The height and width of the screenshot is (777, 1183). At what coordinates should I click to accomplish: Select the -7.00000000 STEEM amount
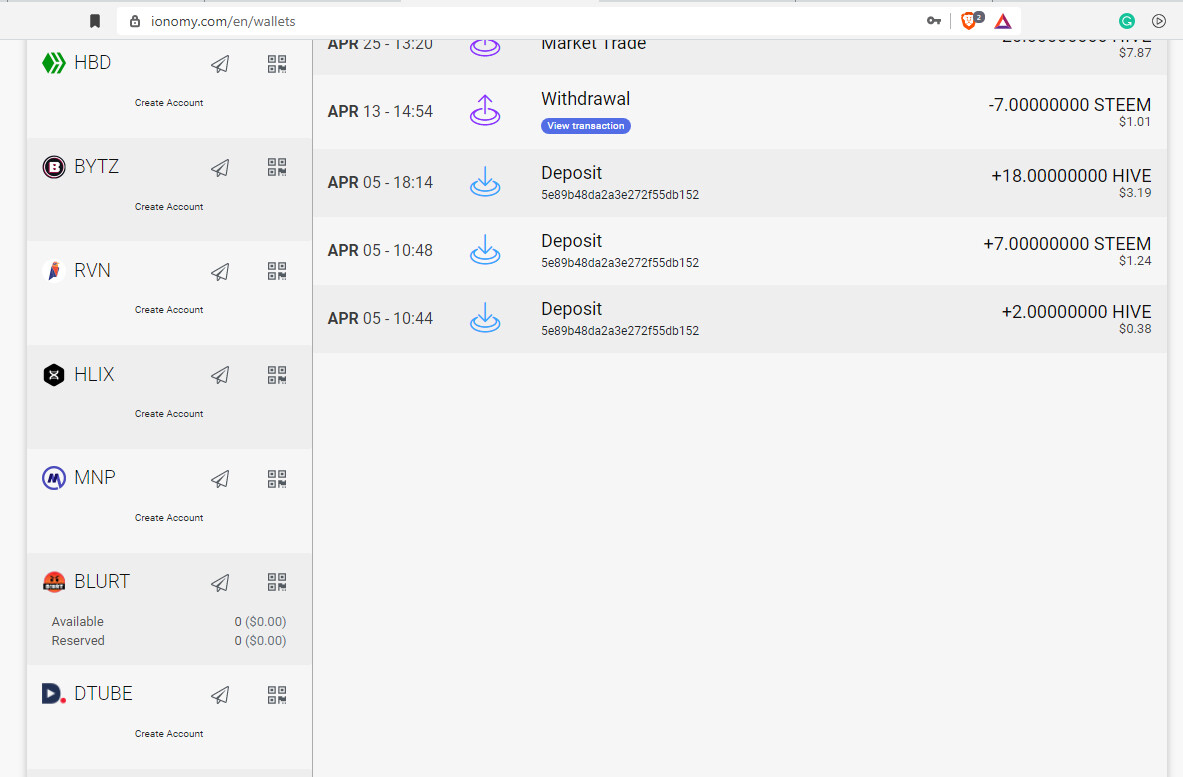click(x=1069, y=105)
